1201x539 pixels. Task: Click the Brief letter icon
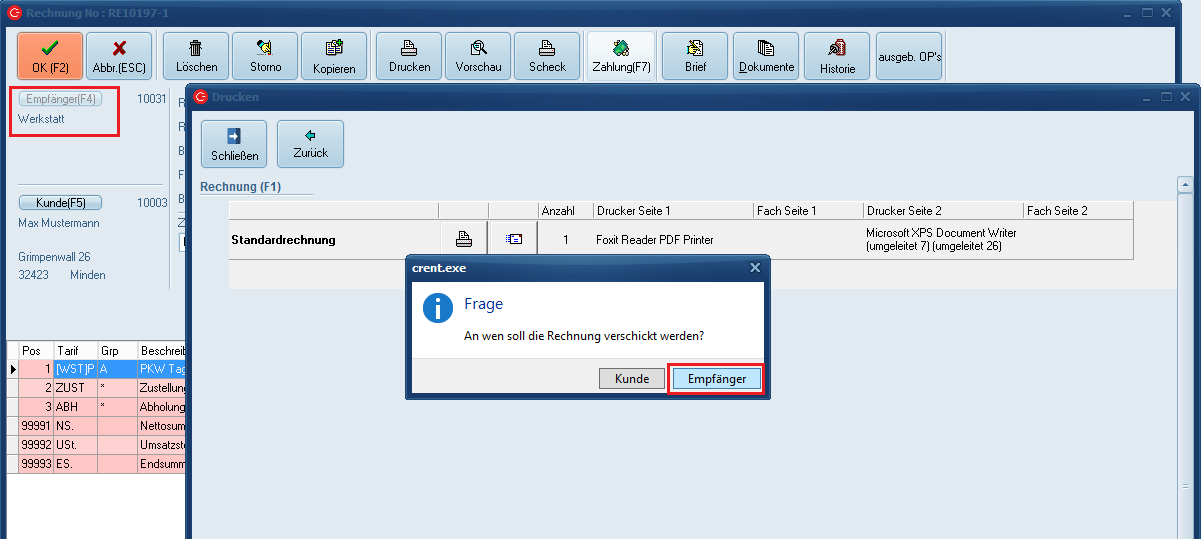695,56
